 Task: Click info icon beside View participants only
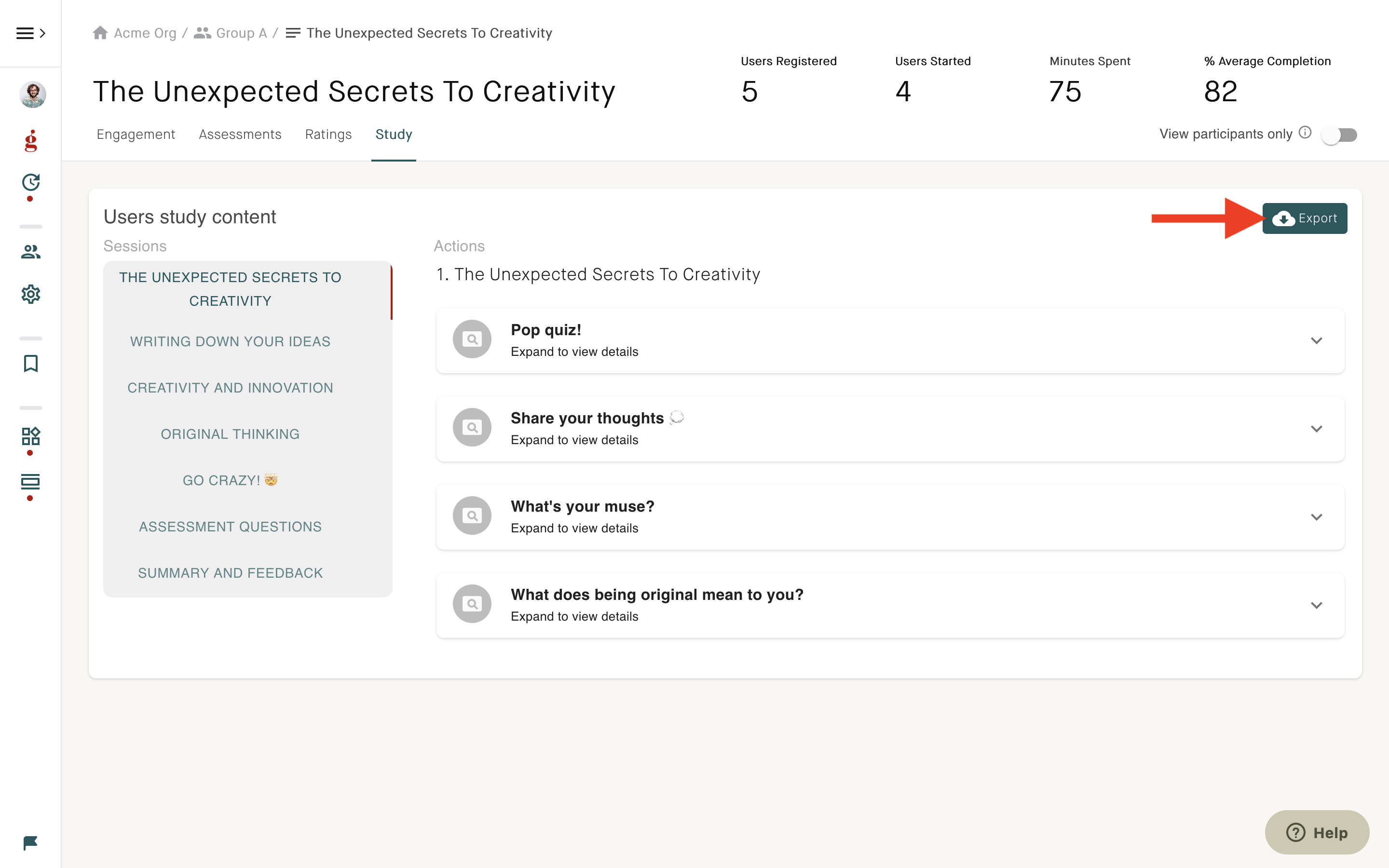click(1305, 133)
